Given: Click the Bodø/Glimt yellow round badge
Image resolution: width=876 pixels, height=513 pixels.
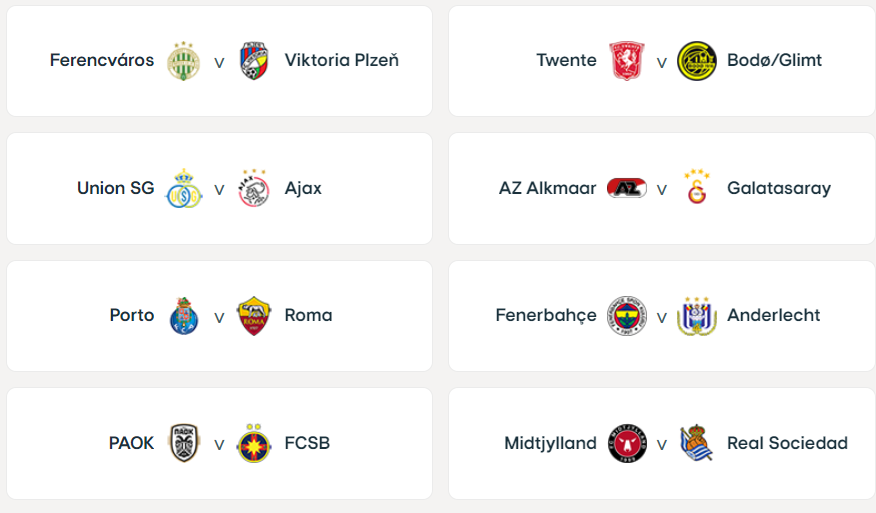Looking at the screenshot, I should (697, 60).
